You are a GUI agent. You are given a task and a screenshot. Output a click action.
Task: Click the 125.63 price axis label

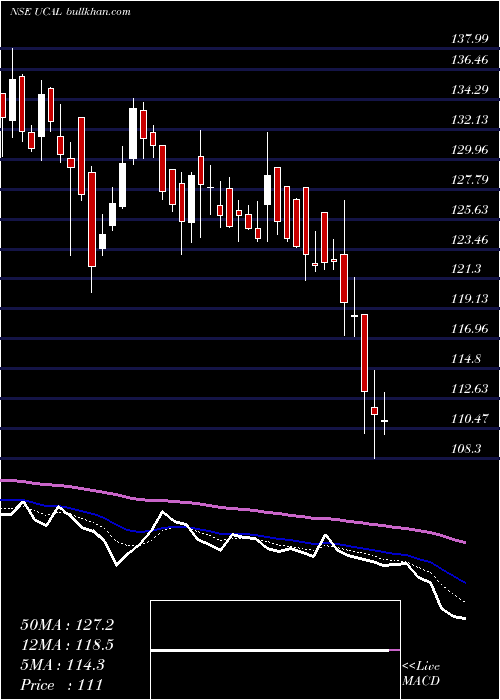point(470,209)
